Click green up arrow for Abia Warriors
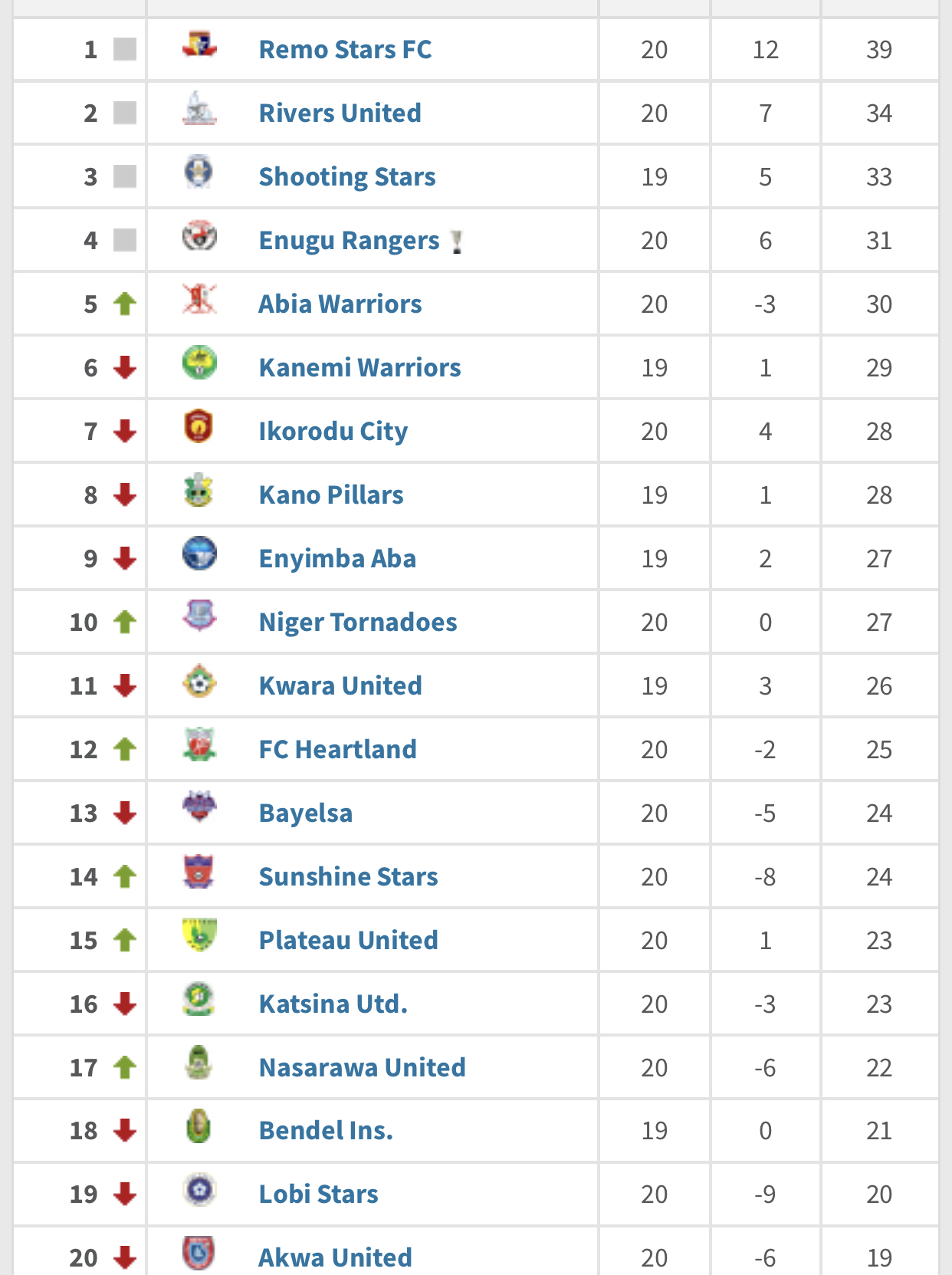 click(x=125, y=304)
